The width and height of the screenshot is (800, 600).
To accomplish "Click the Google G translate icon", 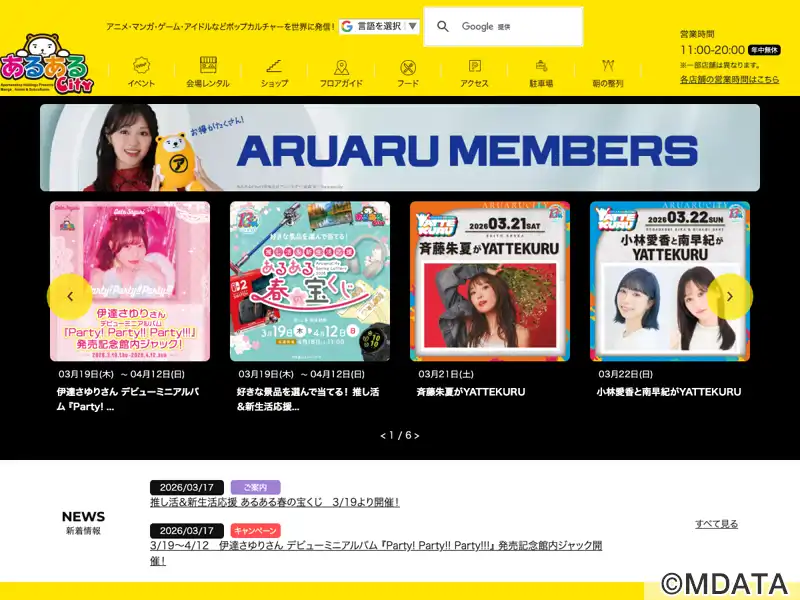I will point(347,27).
